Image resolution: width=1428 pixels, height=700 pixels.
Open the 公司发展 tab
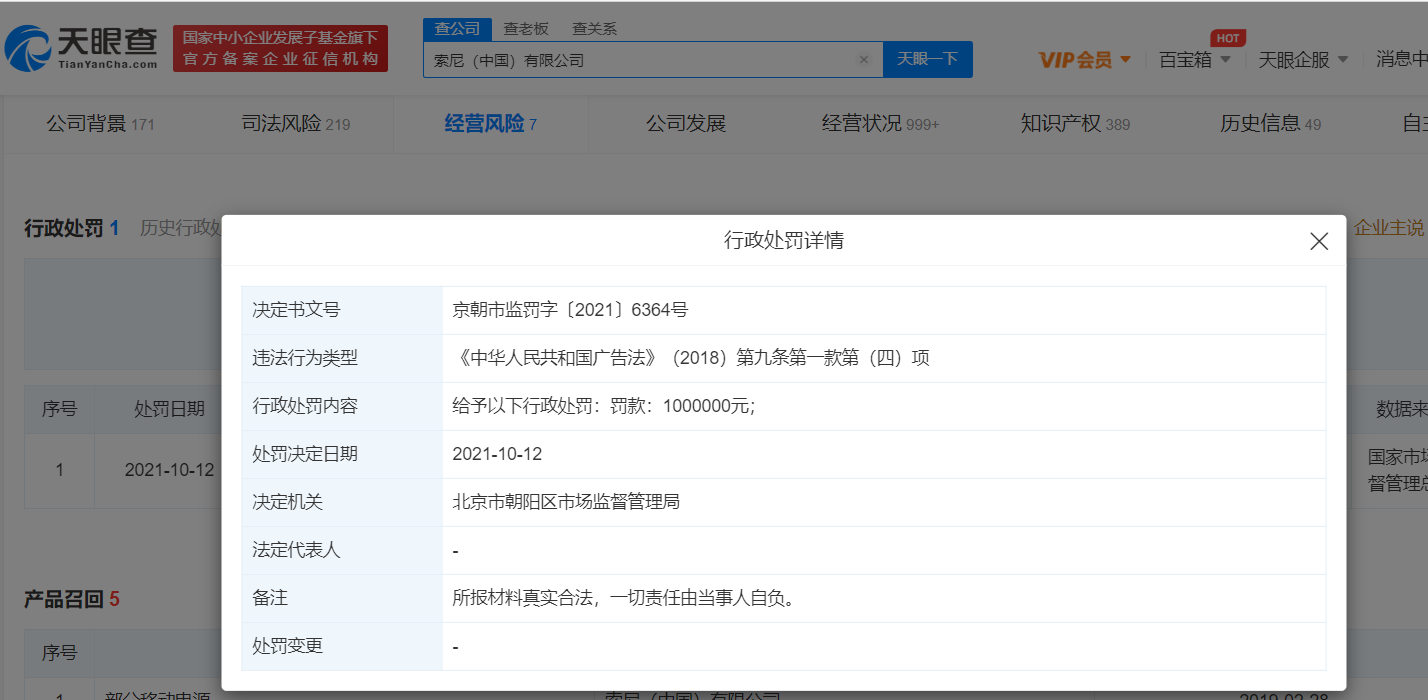tap(686, 124)
